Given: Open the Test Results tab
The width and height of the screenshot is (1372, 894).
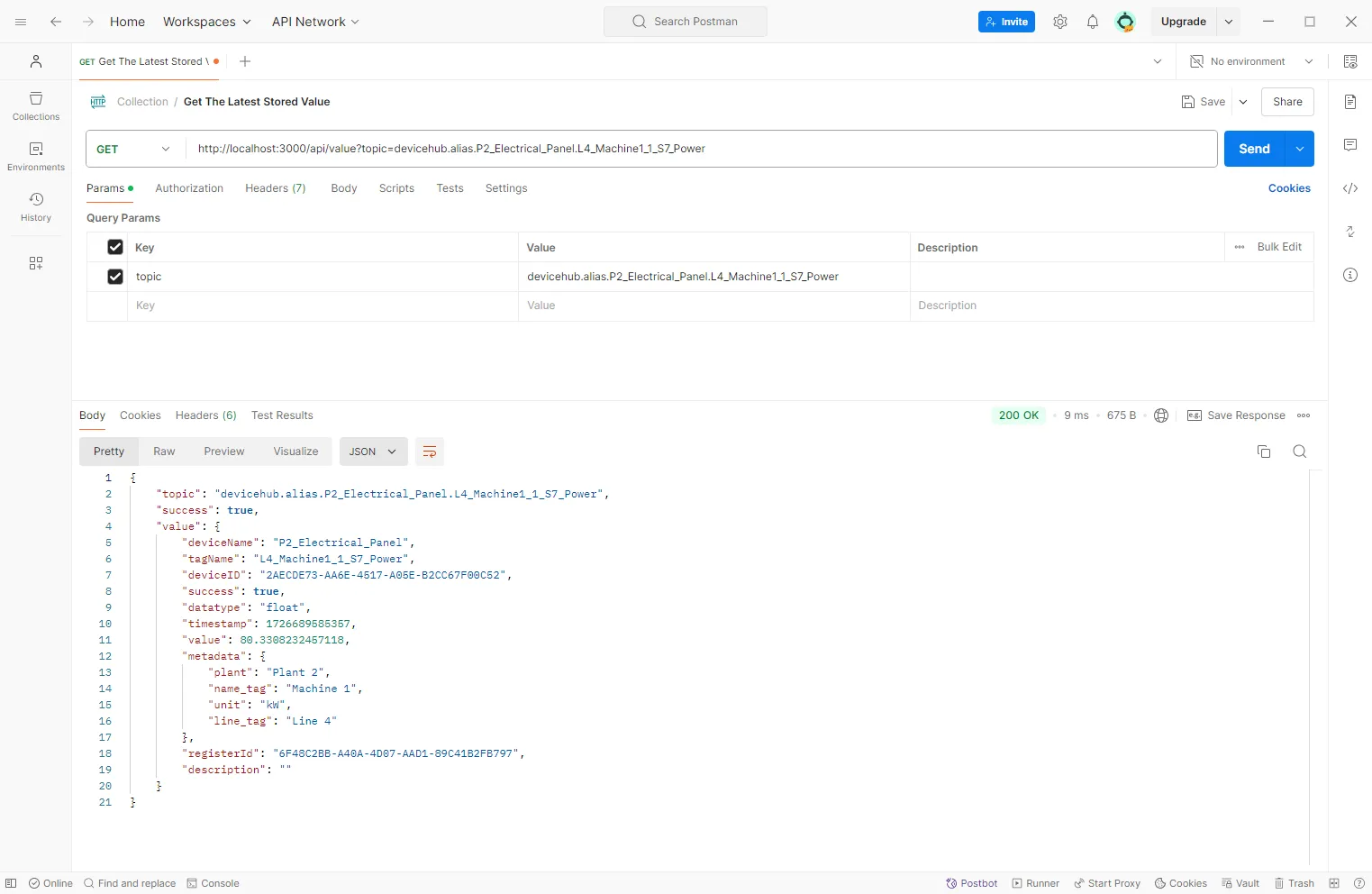Looking at the screenshot, I should click(282, 415).
